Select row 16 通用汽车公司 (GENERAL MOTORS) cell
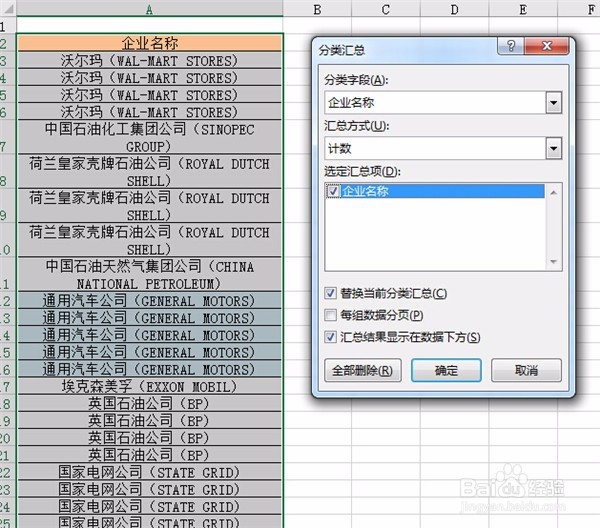 pos(150,369)
